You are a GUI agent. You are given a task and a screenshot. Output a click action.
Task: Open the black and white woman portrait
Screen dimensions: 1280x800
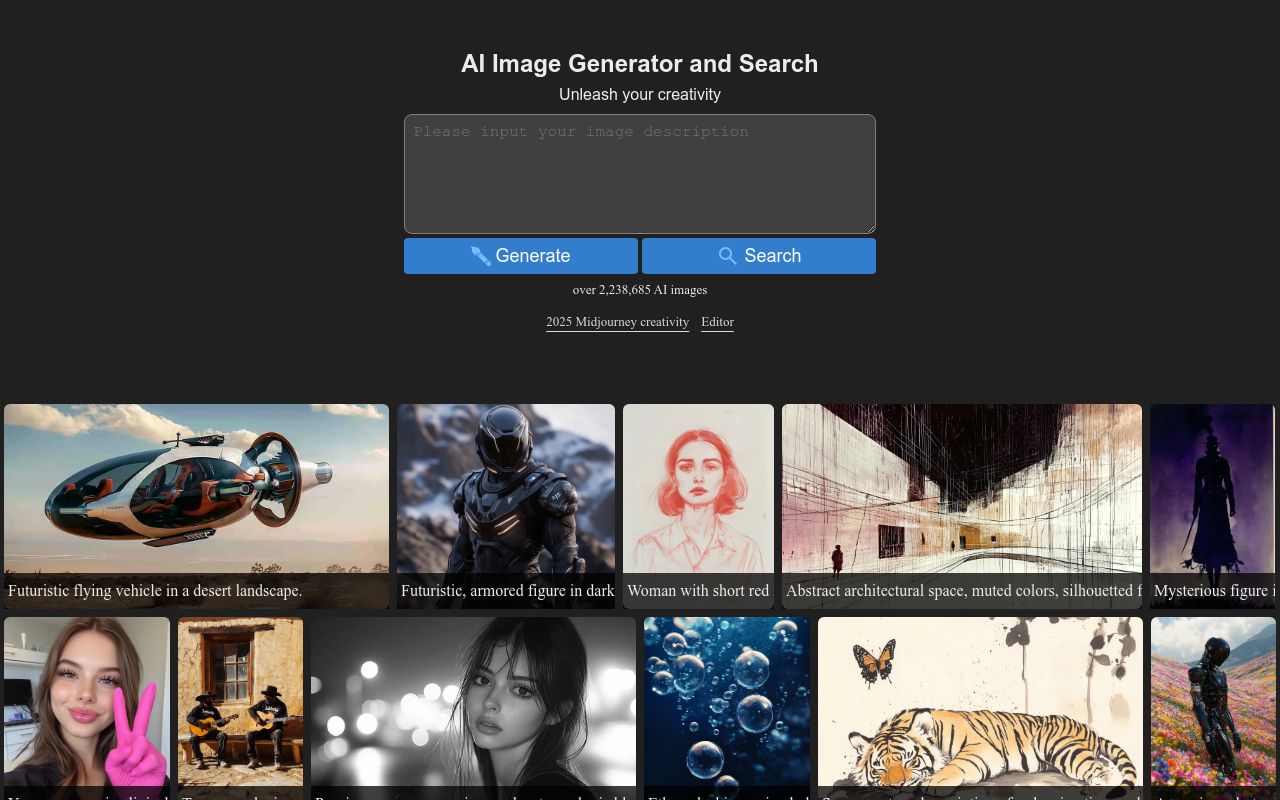[x=473, y=708]
